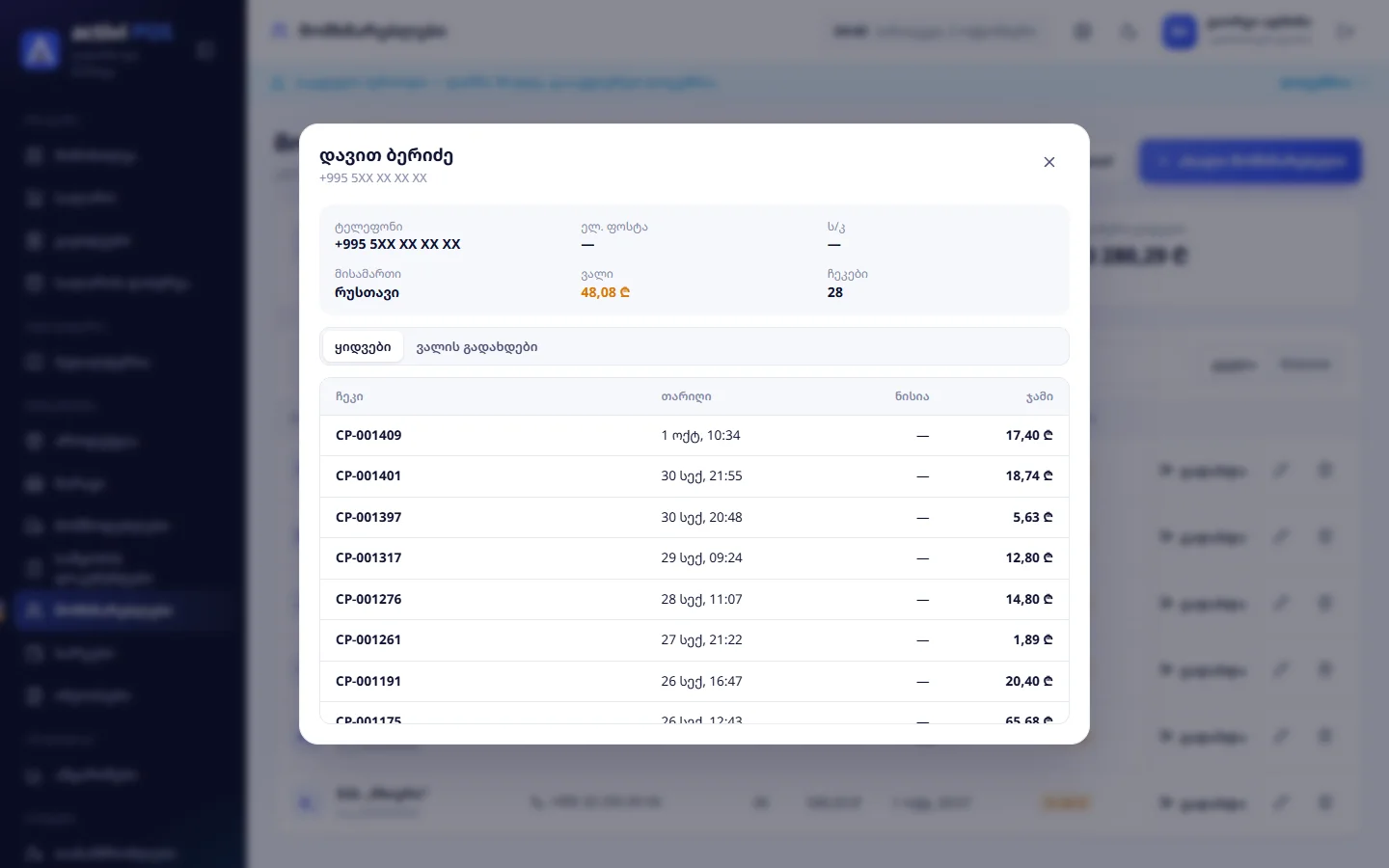The image size is (1389, 868).
Task: Click the customer name დავით ბერიძე heading
Action: tap(386, 155)
